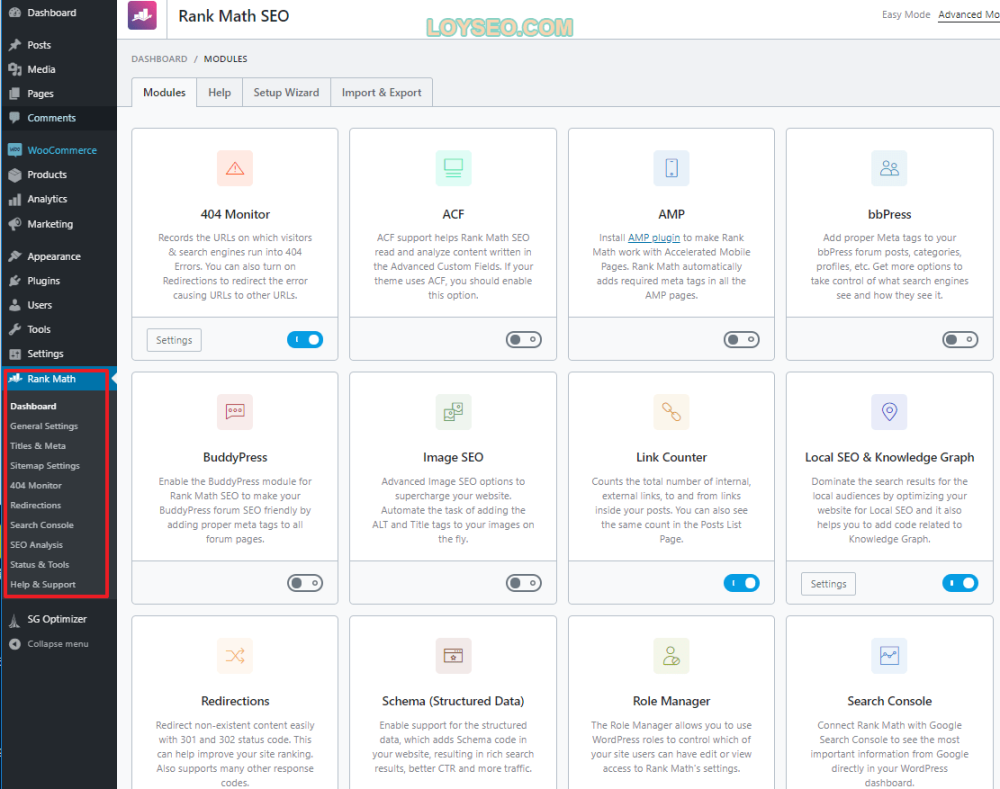Click the Plugins plug icon
The height and width of the screenshot is (789, 1000).
point(15,281)
